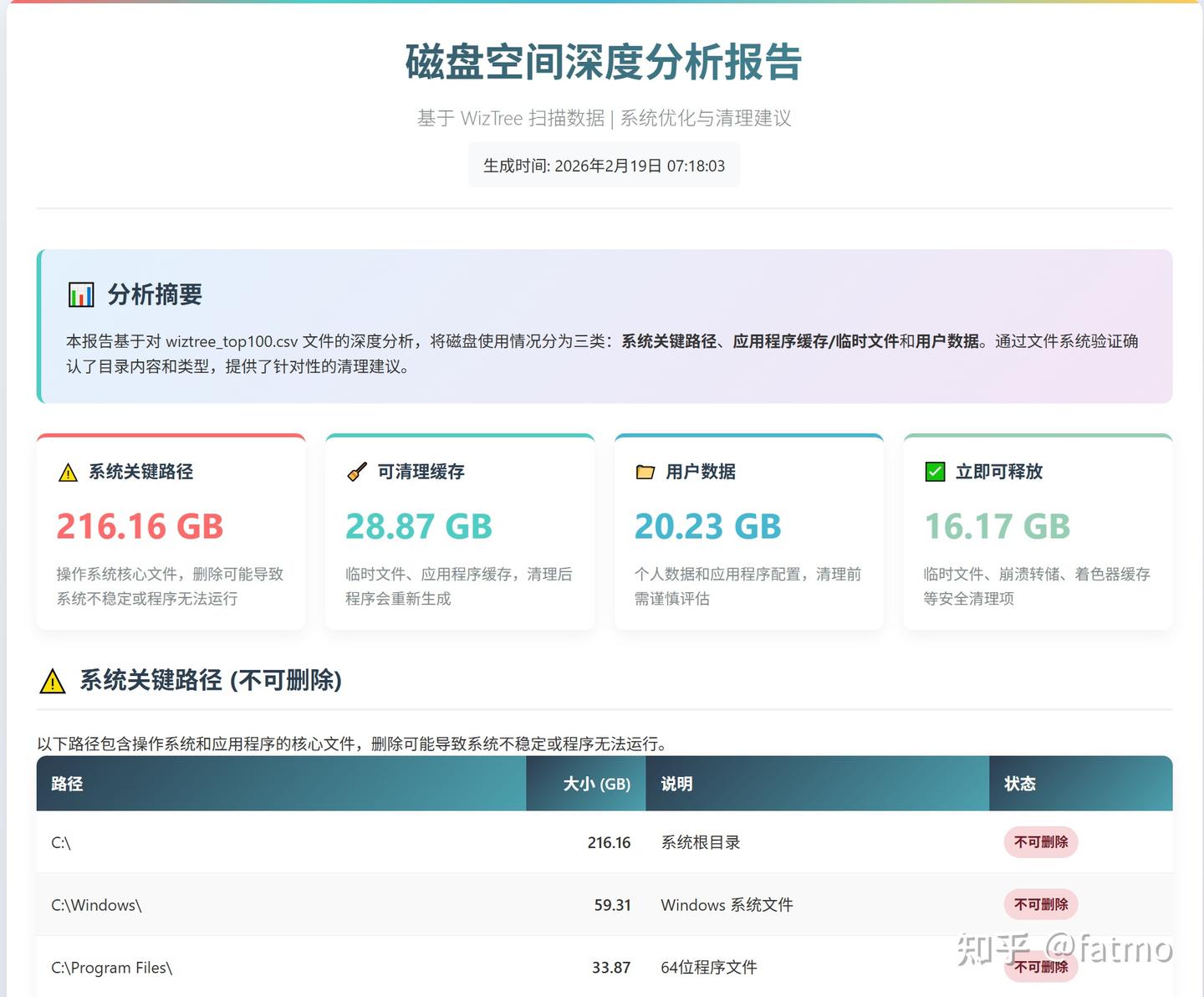Click the 64位程序文件 description cell
1204x997 pixels.
point(818,967)
